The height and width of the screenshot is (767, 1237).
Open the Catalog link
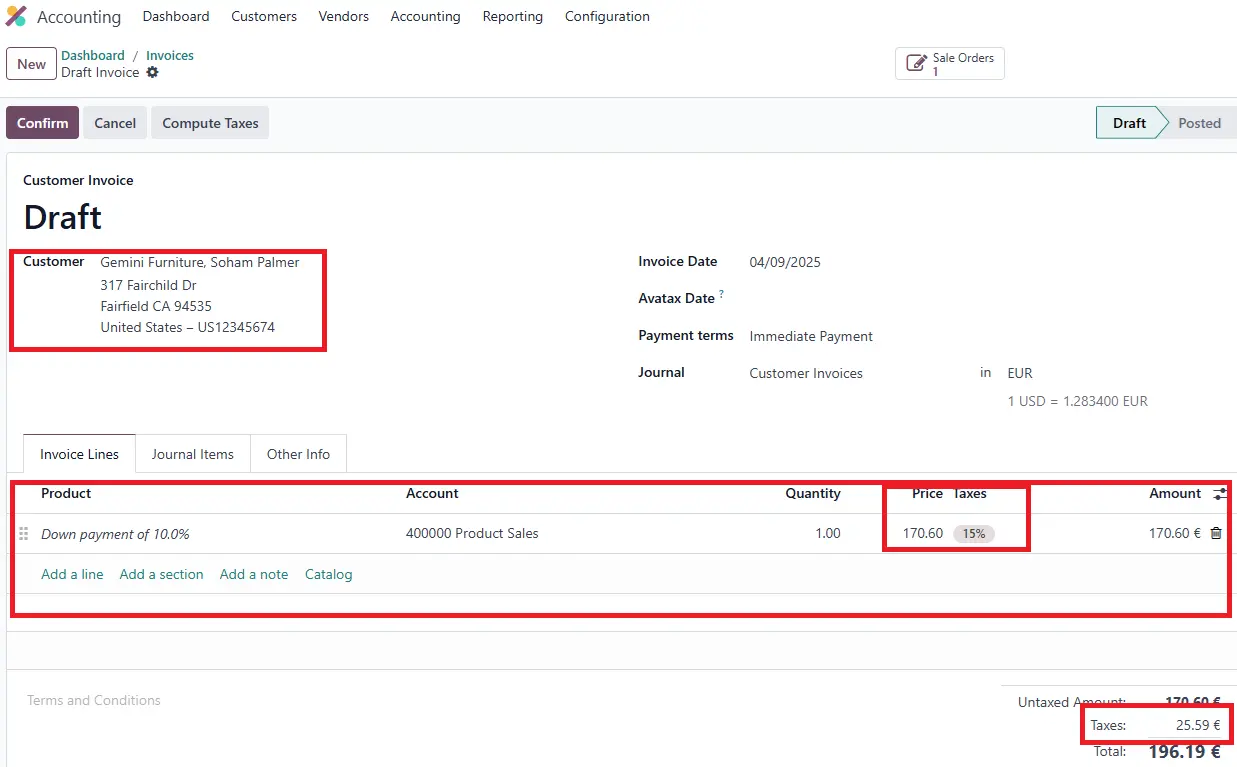328,574
